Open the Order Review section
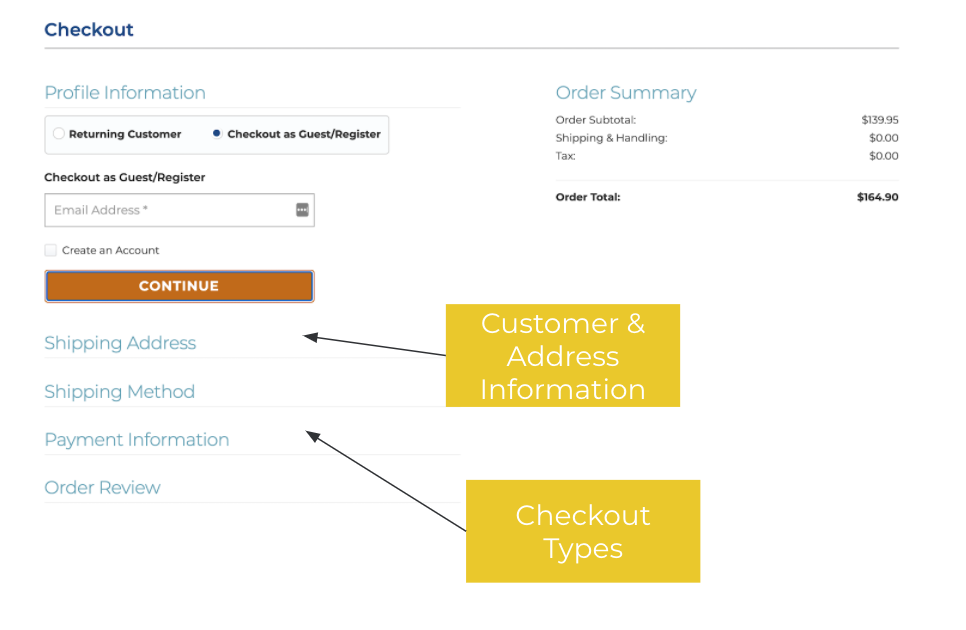The image size is (966, 630). point(102,488)
